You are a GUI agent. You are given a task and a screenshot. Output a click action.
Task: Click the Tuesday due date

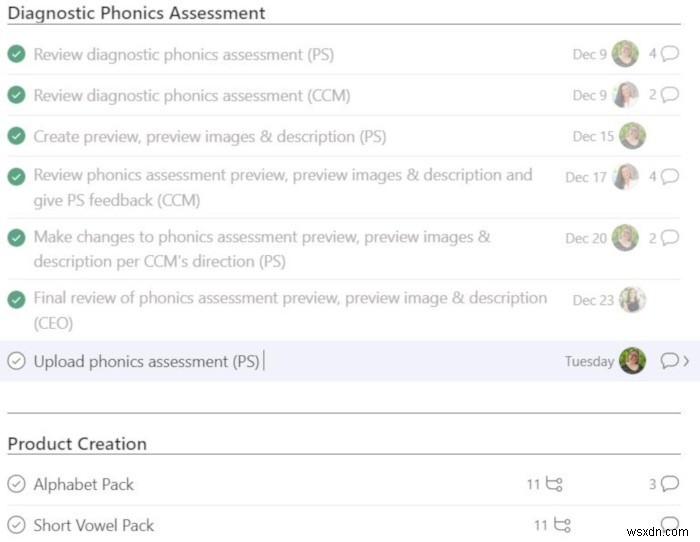click(x=589, y=362)
